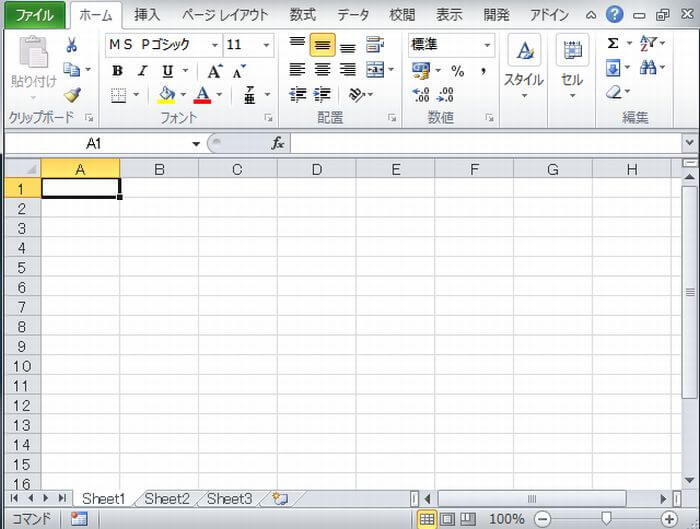Switch to Page Break Preview
This screenshot has width=700, height=529.
point(468,519)
